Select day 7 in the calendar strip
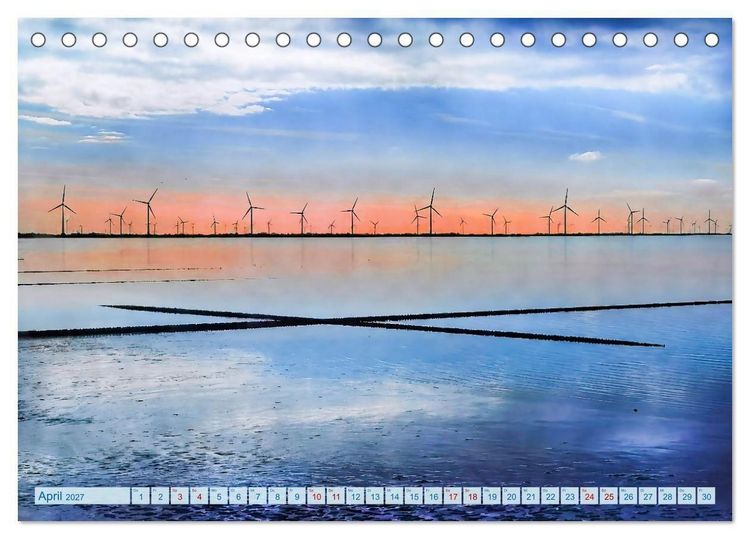 [257, 496]
